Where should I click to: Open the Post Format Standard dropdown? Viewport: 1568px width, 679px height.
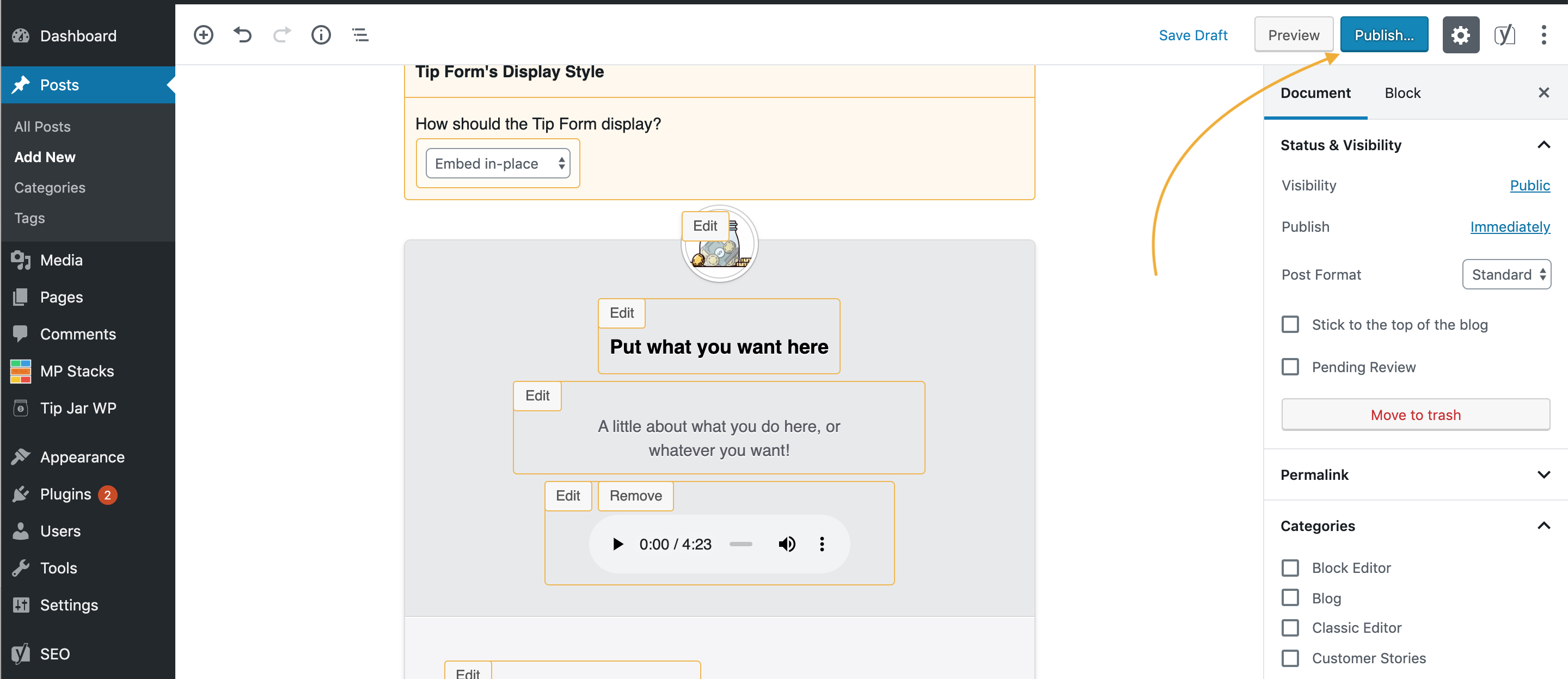click(1506, 274)
